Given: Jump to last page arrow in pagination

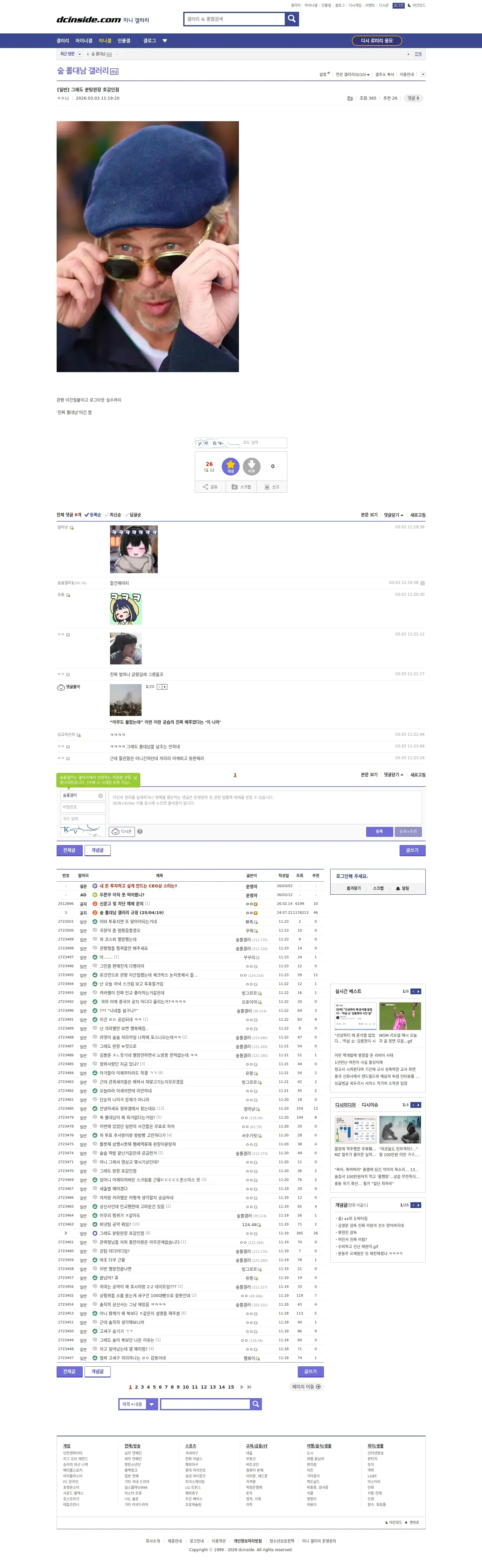Looking at the screenshot, I should [249, 1387].
